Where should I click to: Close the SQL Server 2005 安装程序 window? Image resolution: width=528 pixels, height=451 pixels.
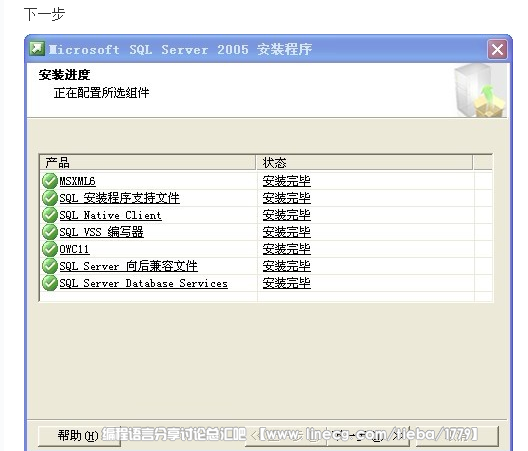(x=497, y=50)
